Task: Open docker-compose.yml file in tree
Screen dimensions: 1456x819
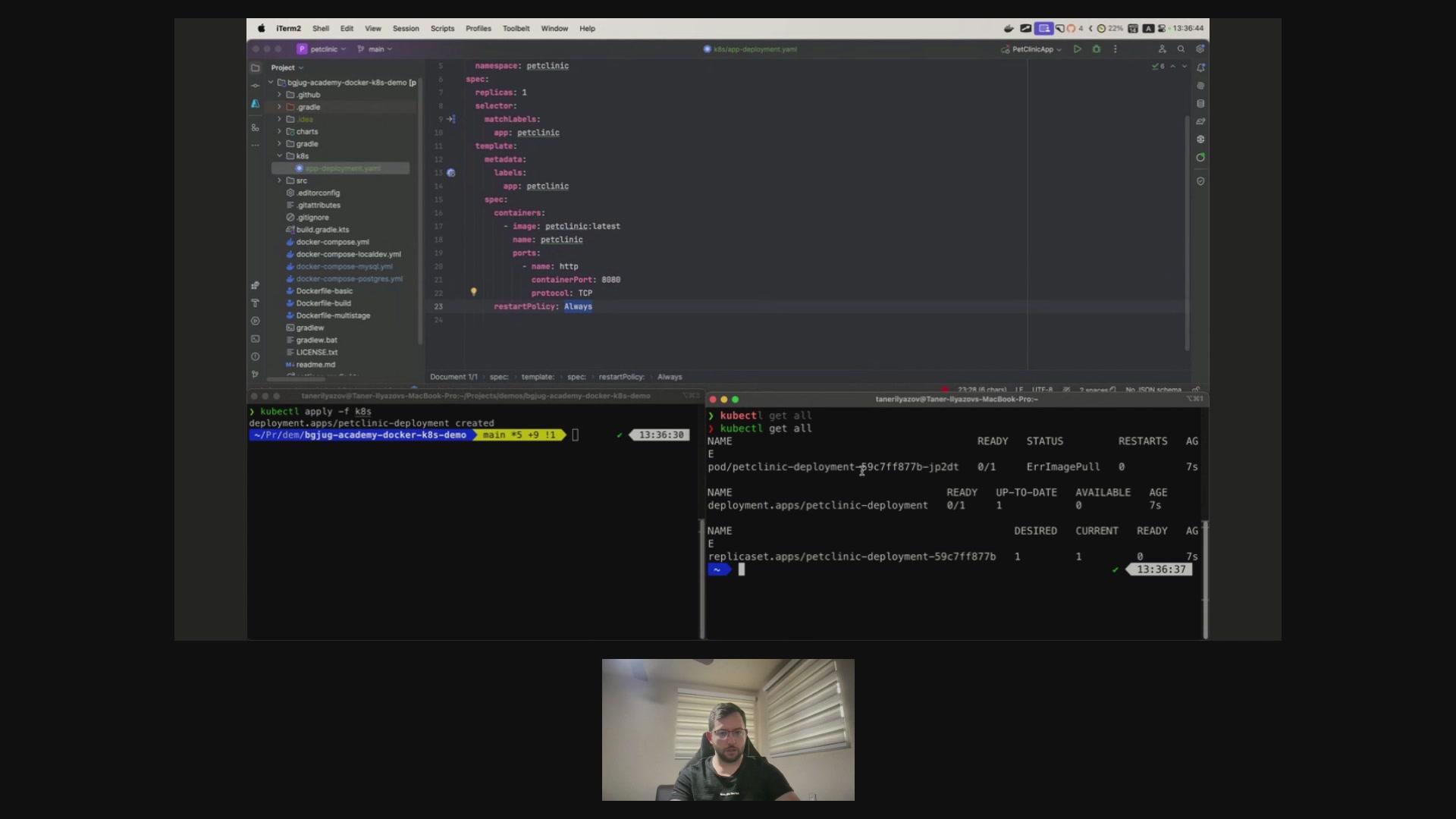Action: coord(332,242)
